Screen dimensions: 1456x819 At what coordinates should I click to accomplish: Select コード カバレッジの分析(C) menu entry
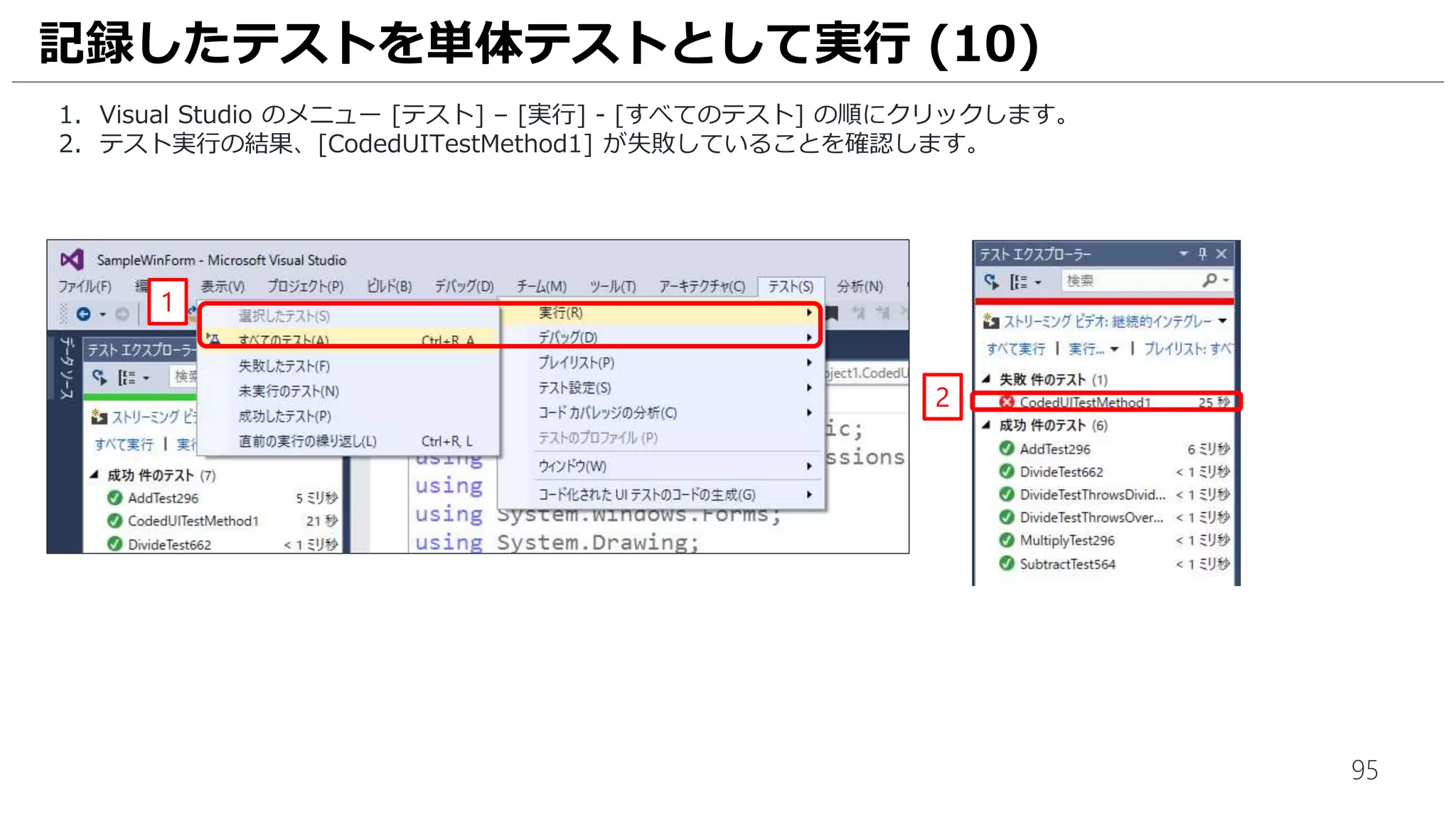[x=661, y=412]
